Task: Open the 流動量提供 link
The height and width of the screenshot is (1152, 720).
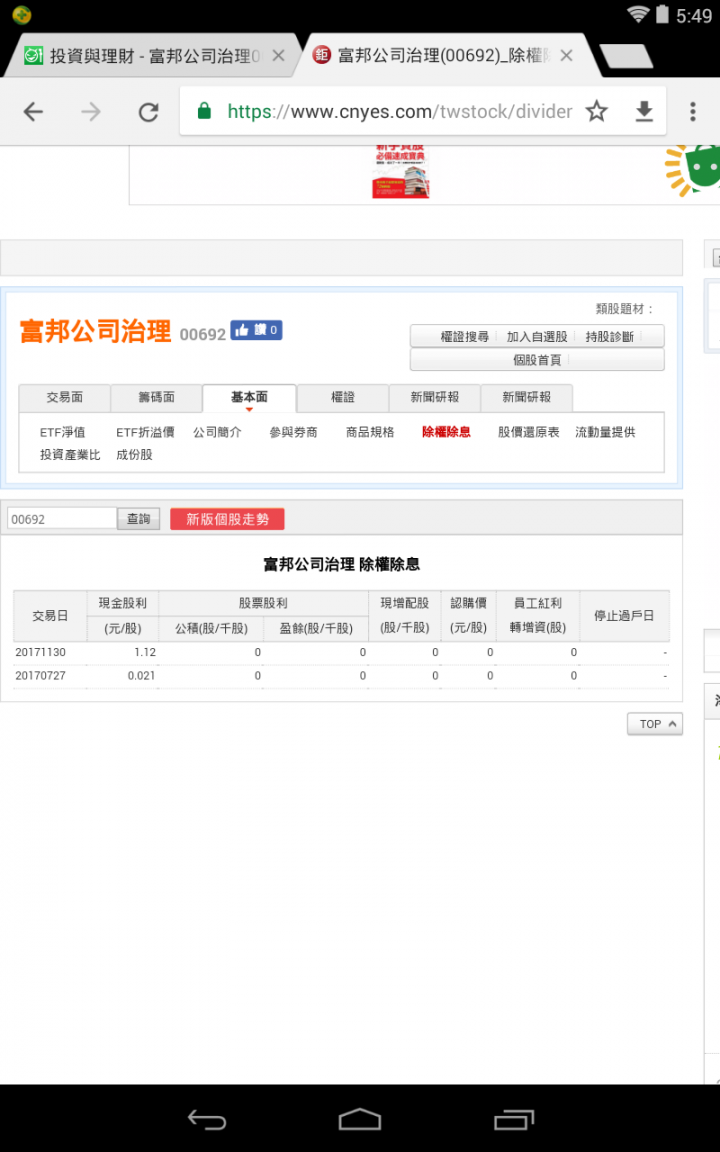Action: pos(605,432)
